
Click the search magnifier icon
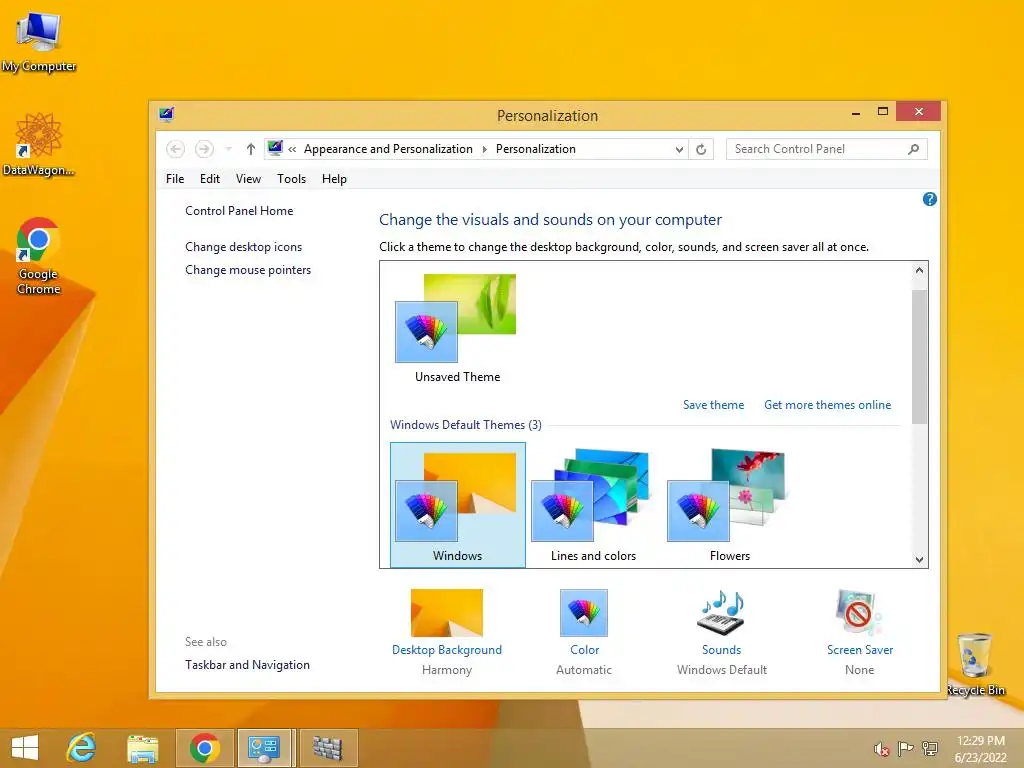[914, 149]
